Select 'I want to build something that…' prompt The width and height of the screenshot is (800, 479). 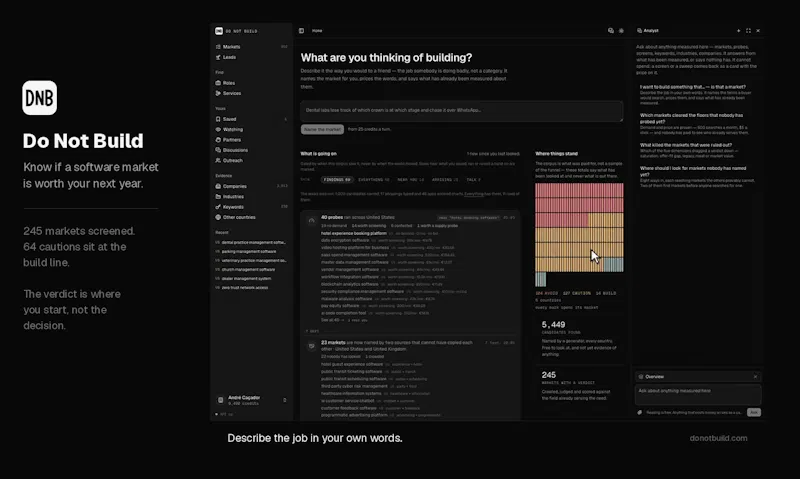pyautogui.click(x=698, y=95)
